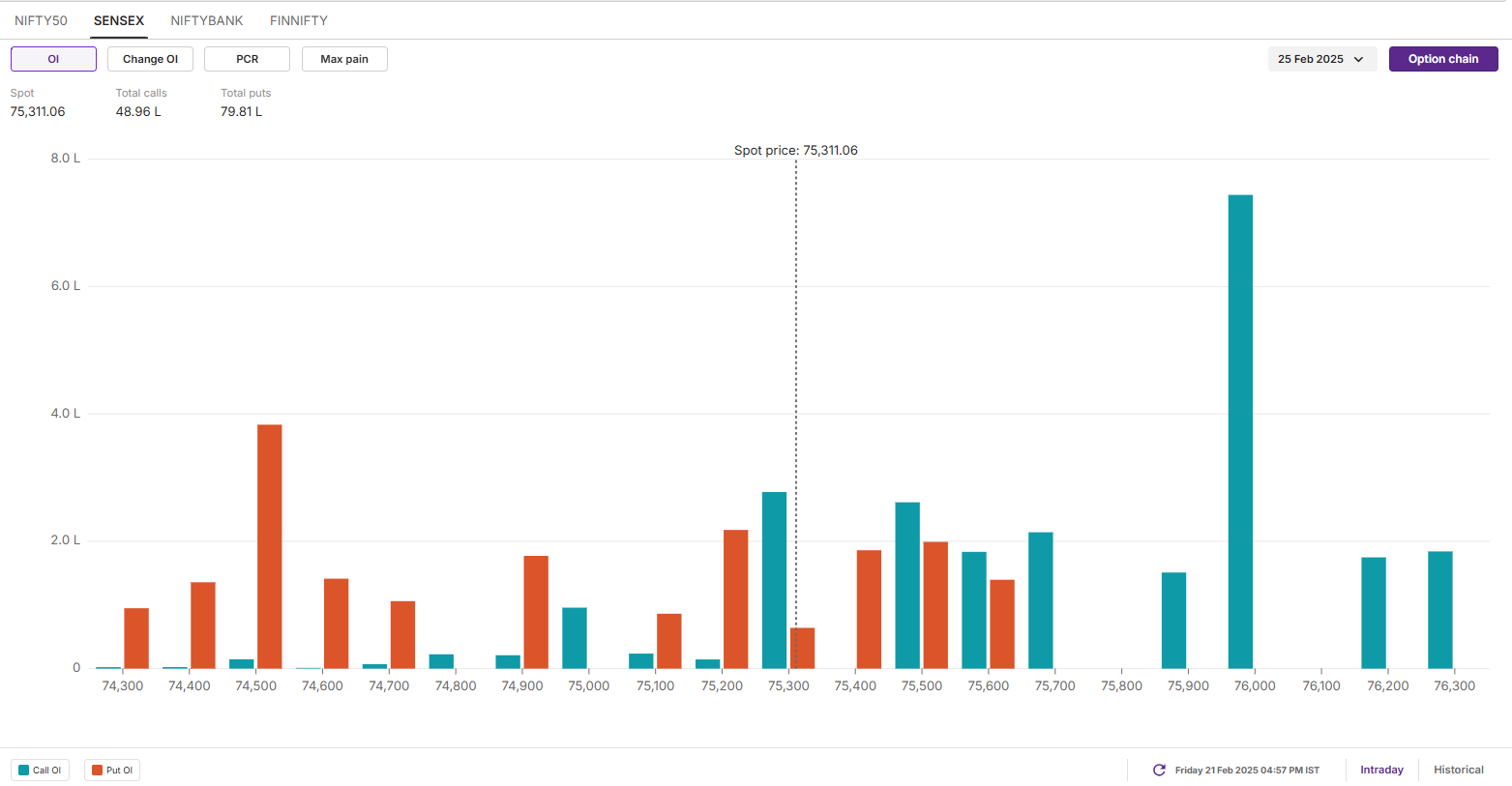Viewport: 1512px width, 786px height.
Task: Click the put bar at strike 75,200
Action: point(736,599)
